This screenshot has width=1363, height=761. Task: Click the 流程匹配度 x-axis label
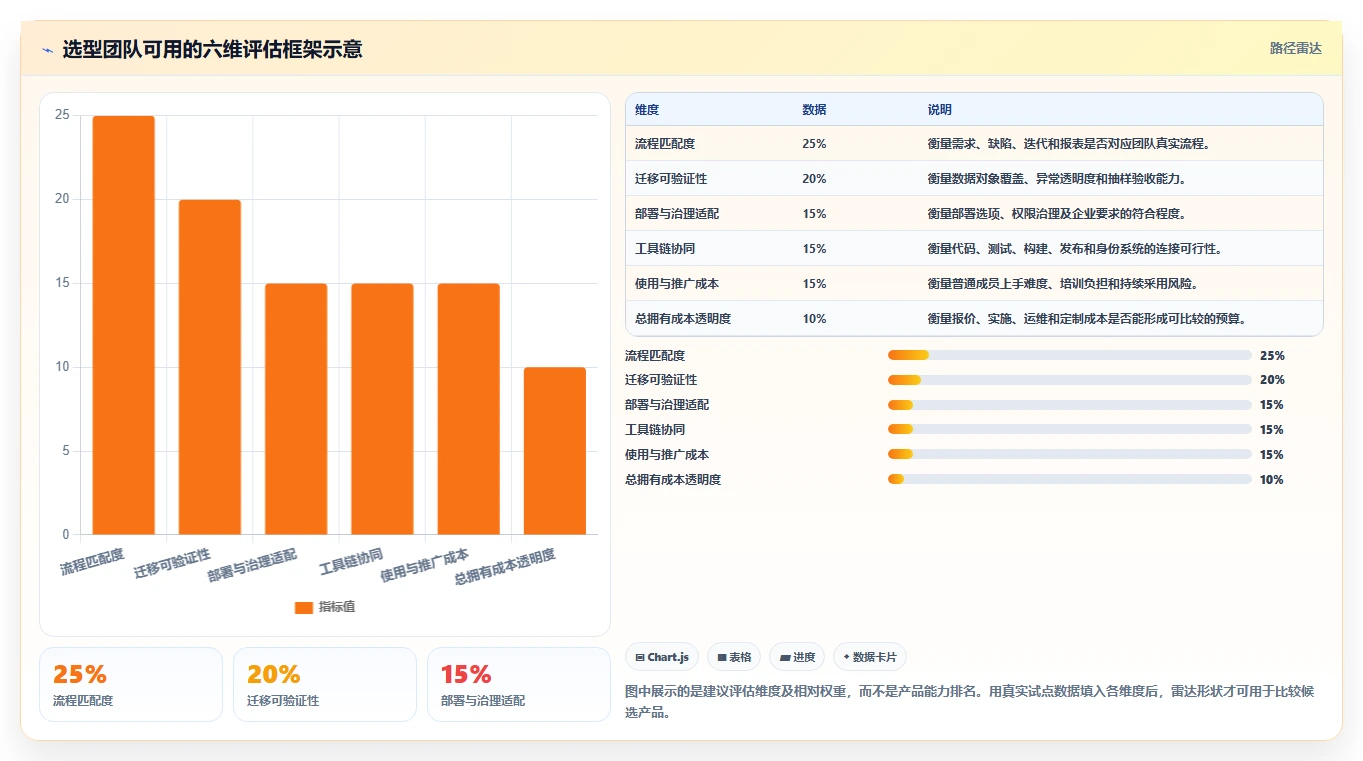pyautogui.click(x=93, y=562)
